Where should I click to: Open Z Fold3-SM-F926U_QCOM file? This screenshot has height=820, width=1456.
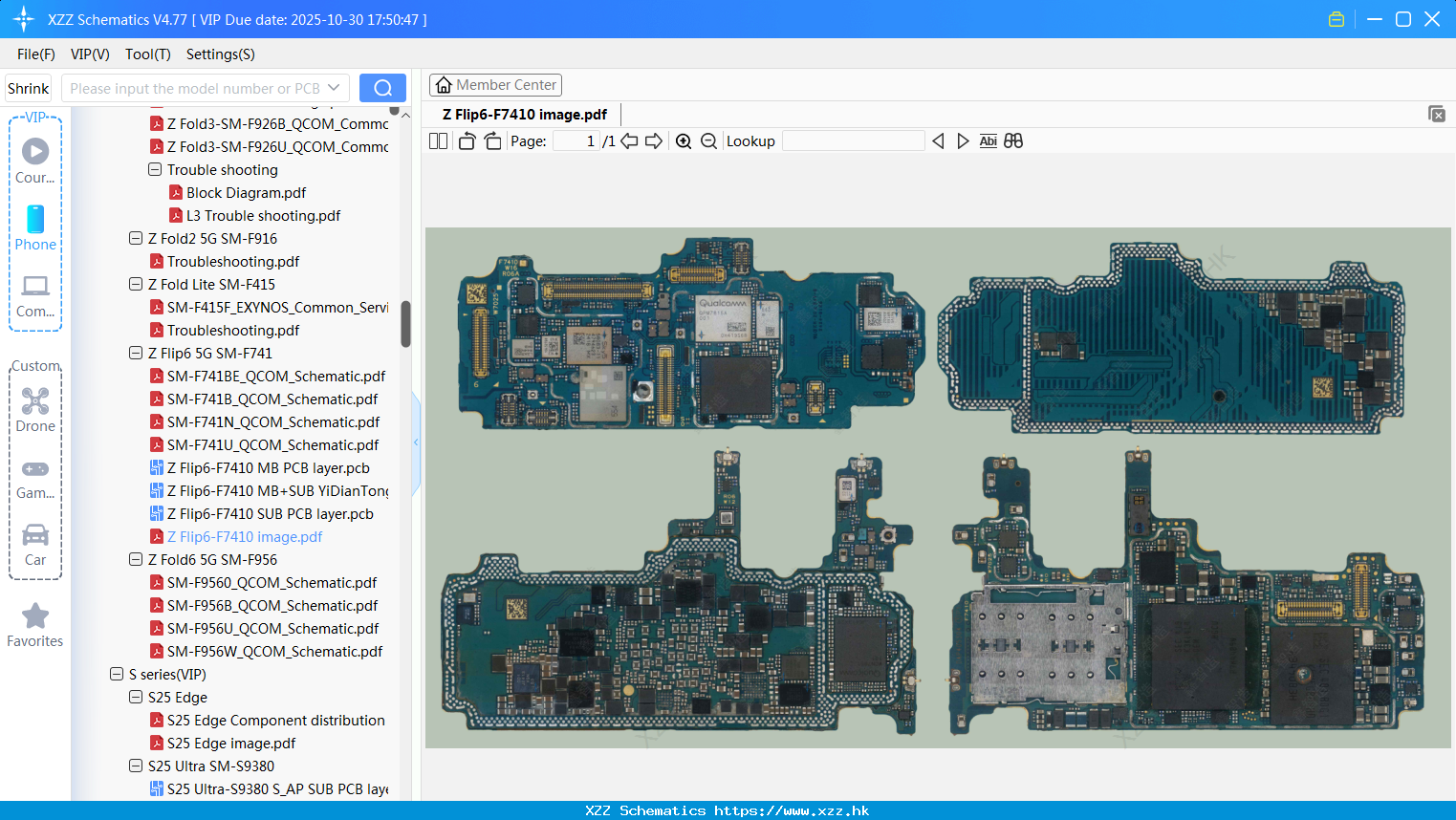tap(269, 146)
